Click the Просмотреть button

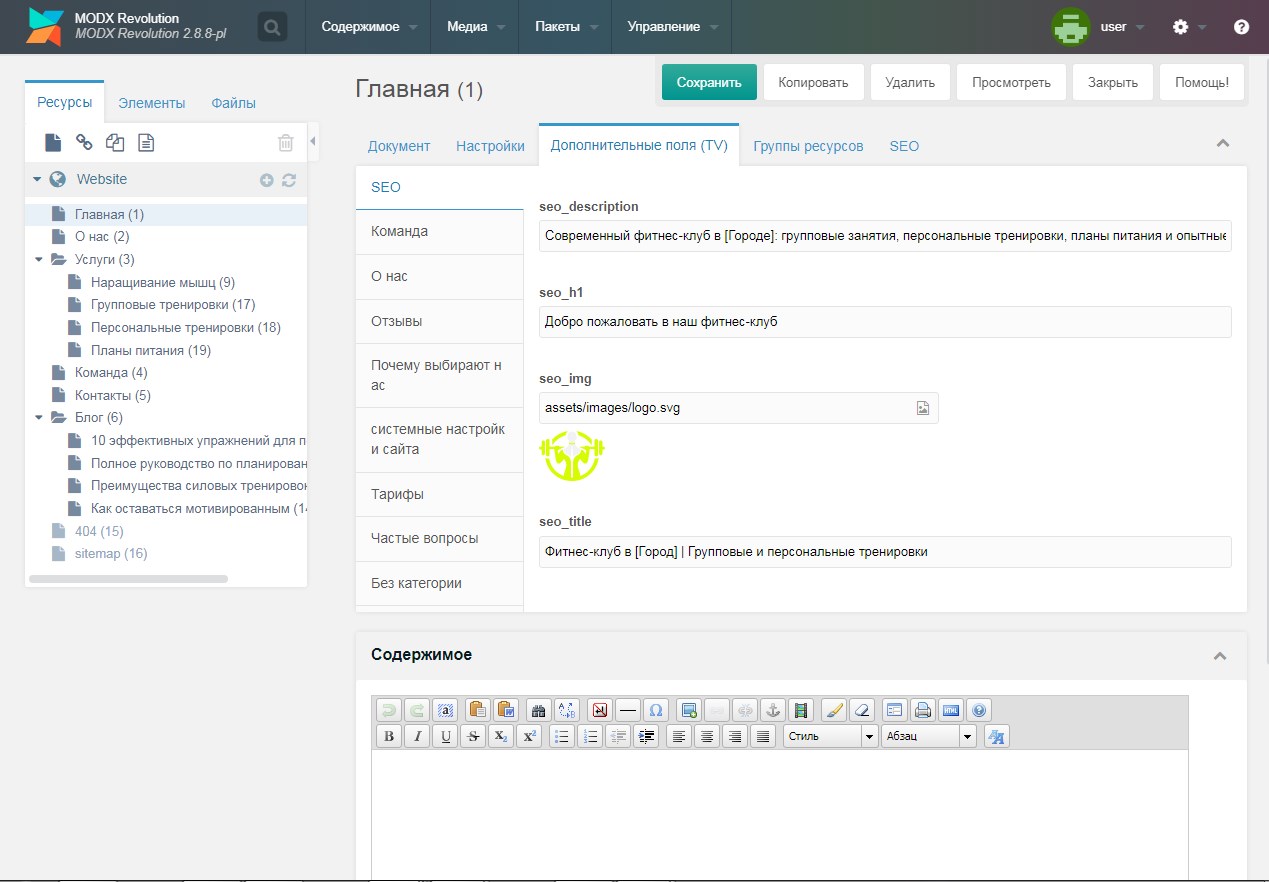click(x=1011, y=82)
